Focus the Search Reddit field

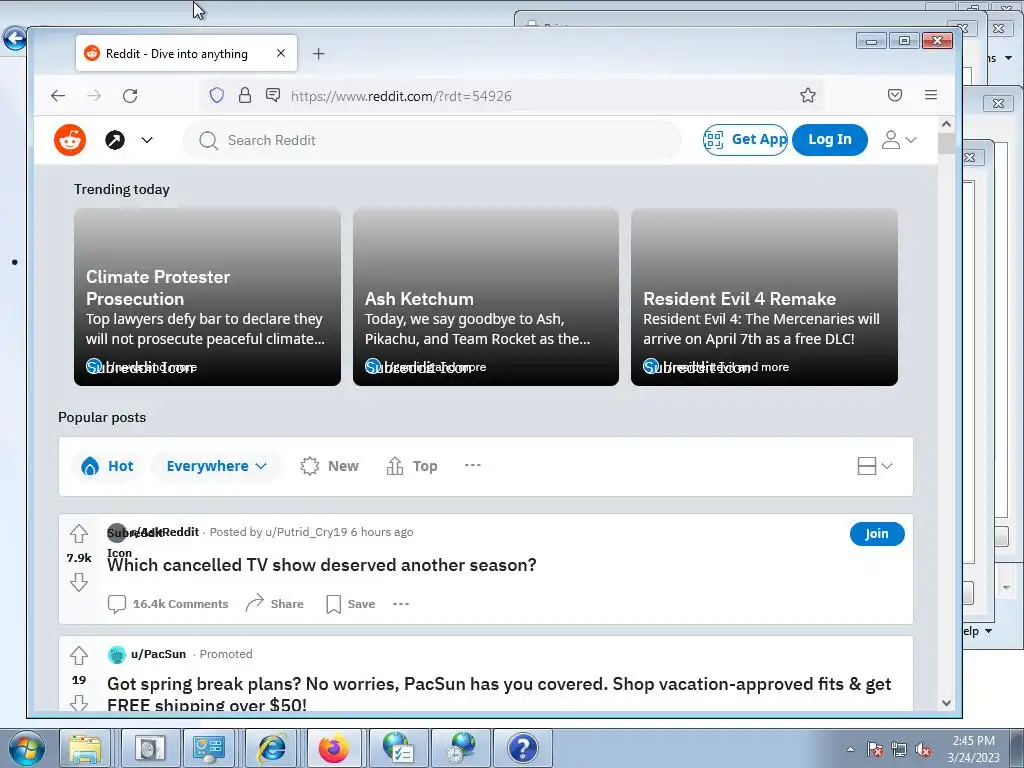432,140
